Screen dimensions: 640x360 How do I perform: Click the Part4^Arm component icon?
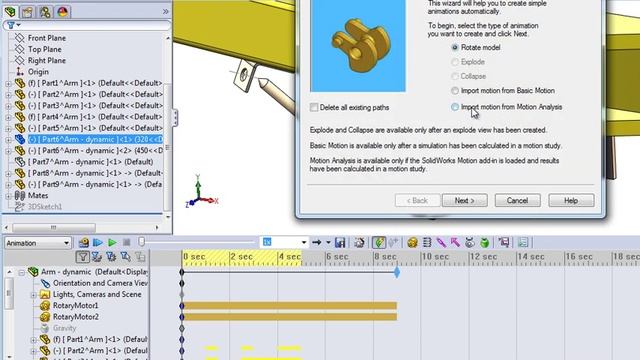click(x=20, y=117)
